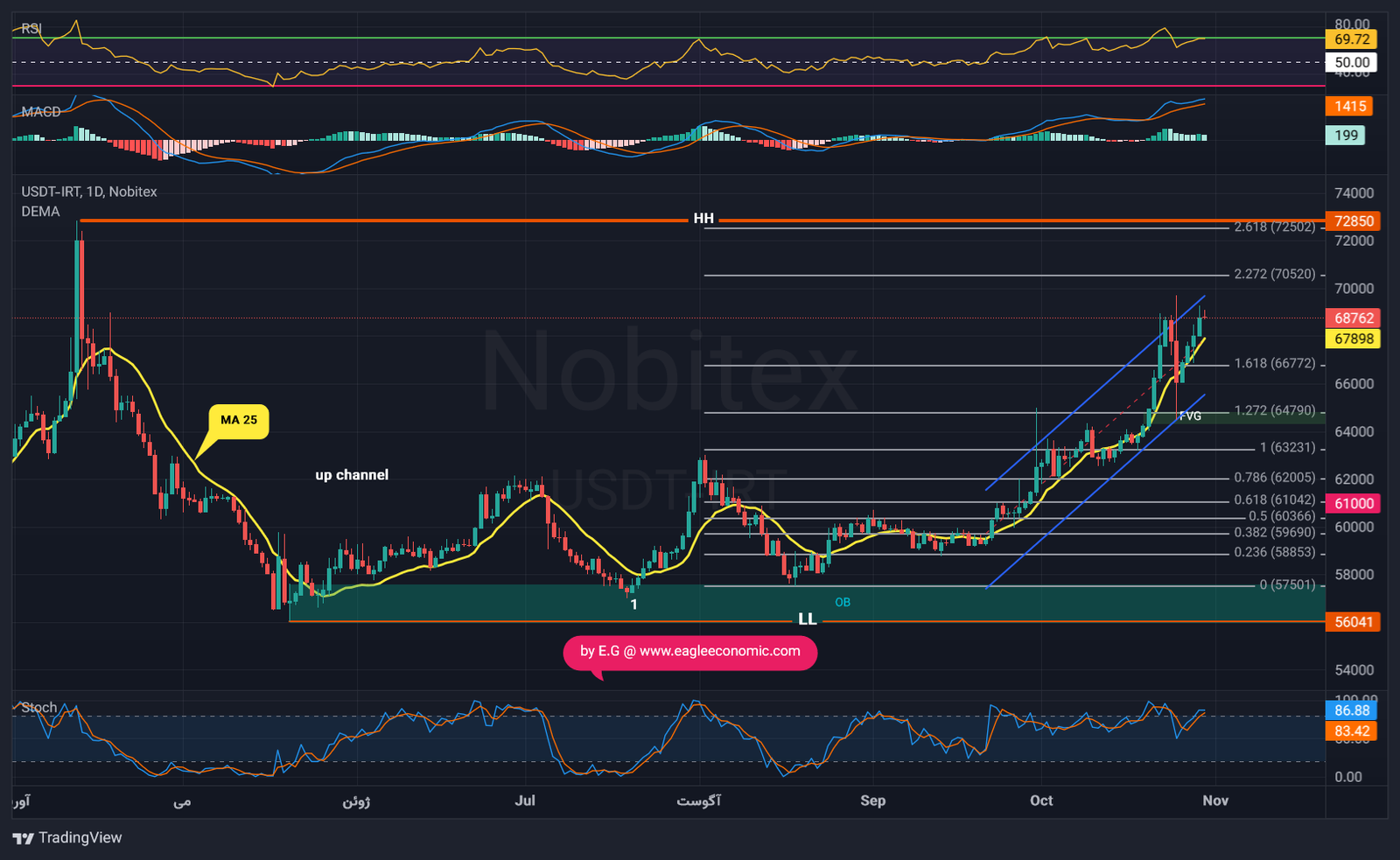The image size is (1400, 860).
Task: Click 72000 on the price axis
Action: [1354, 241]
